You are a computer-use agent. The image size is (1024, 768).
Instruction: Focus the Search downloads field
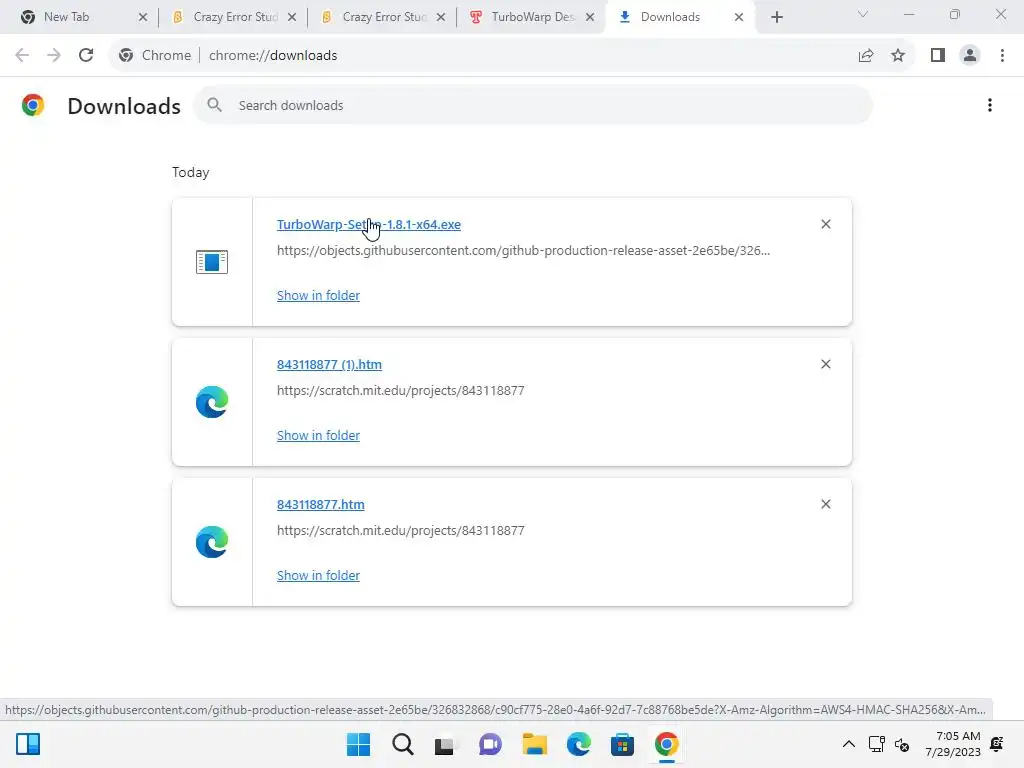[x=533, y=105]
